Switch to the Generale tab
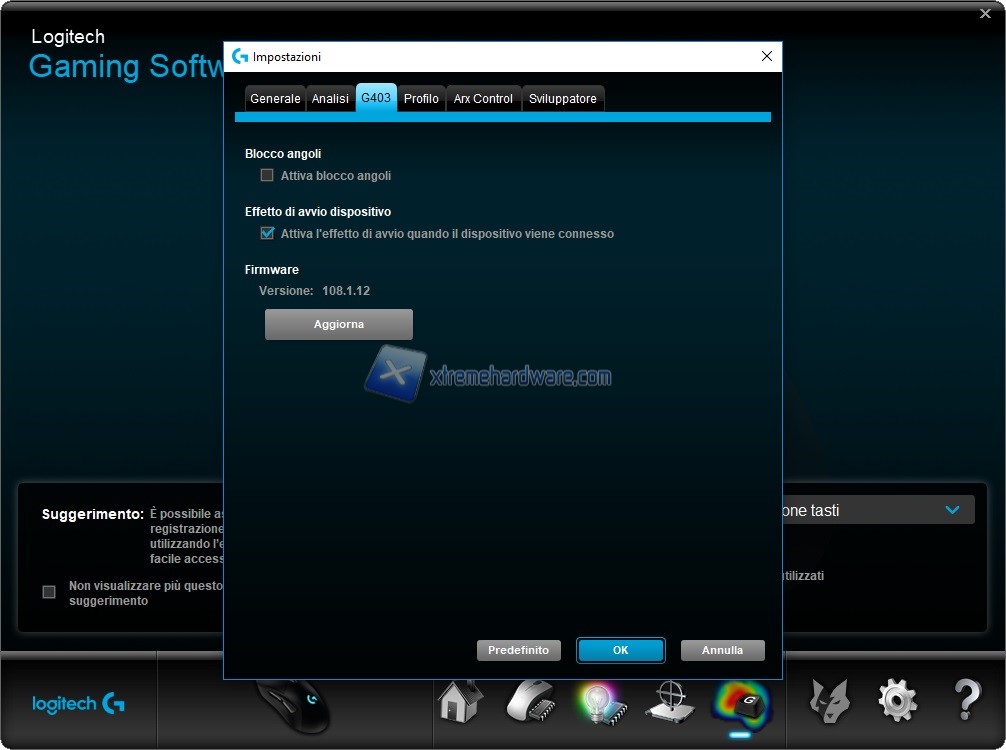This screenshot has height=750, width=1006. point(275,99)
